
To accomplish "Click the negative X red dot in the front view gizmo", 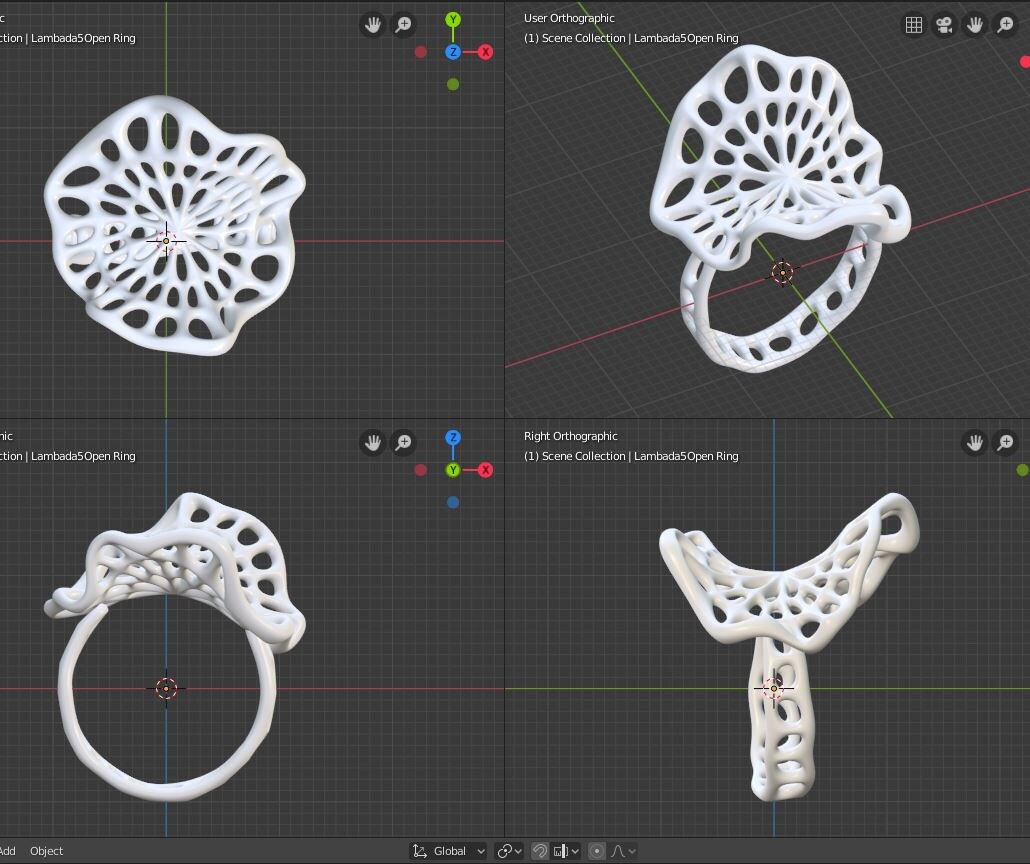I will coord(421,470).
